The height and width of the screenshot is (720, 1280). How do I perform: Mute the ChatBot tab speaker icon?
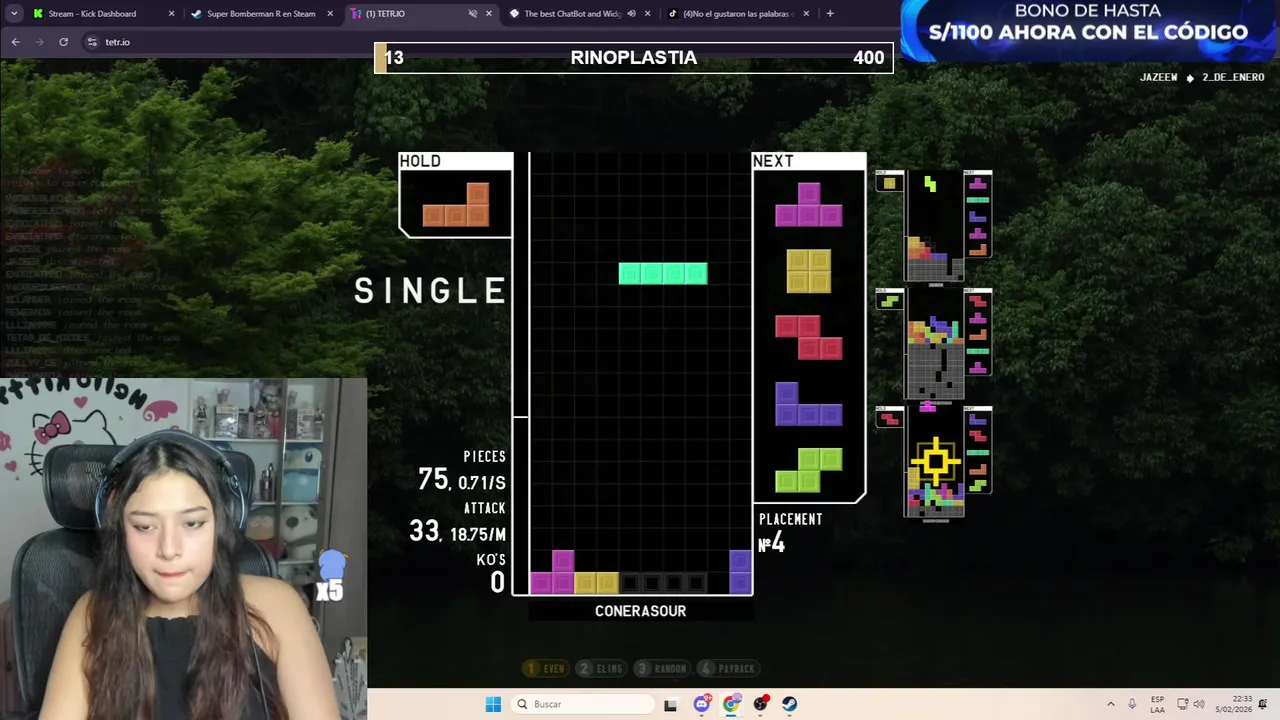[x=631, y=14]
